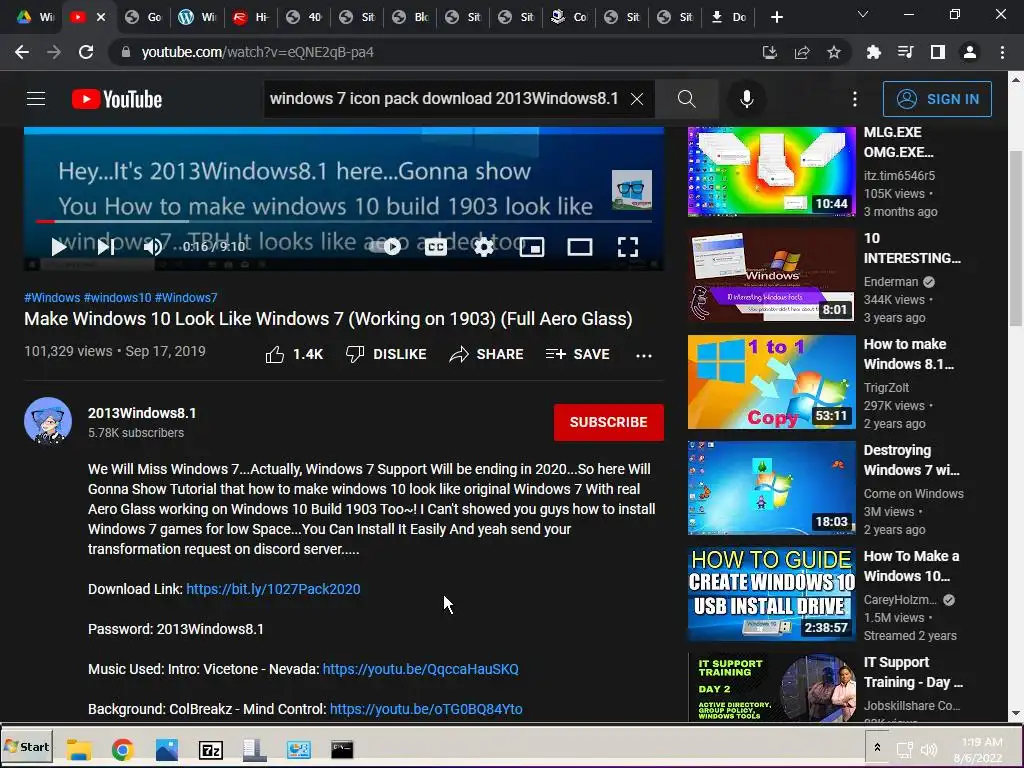Open the 10 INTERESTING Windows video thumbnail

click(771, 275)
